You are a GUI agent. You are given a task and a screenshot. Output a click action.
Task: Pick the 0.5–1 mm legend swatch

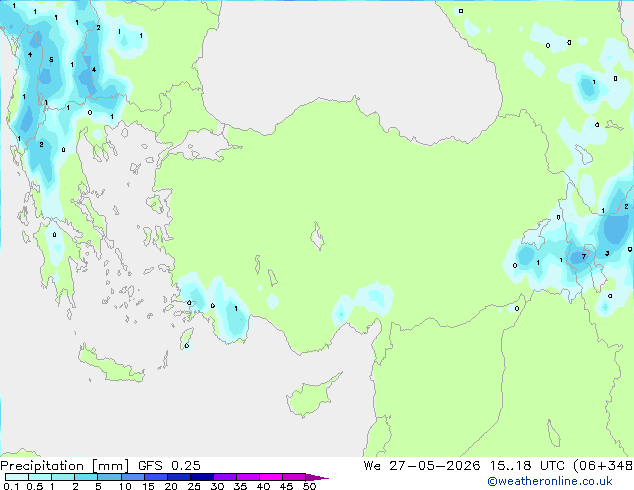click(40, 477)
